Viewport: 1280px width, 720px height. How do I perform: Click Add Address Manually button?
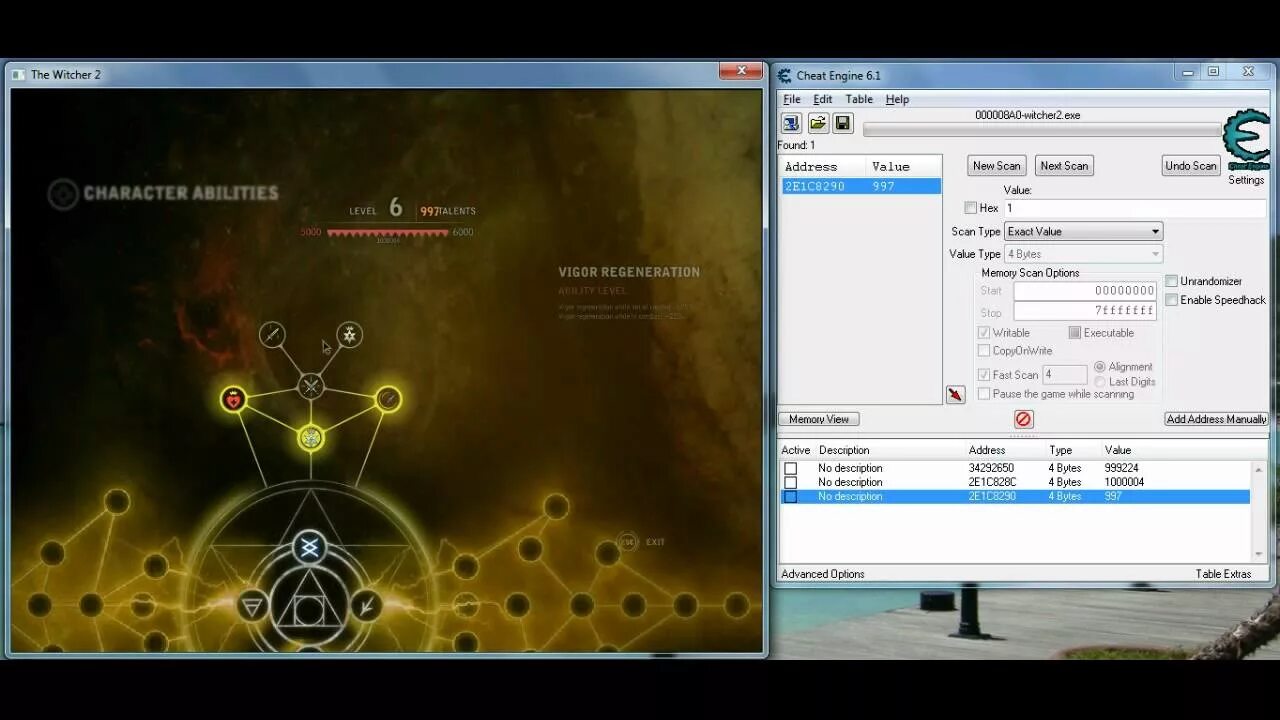click(1216, 419)
